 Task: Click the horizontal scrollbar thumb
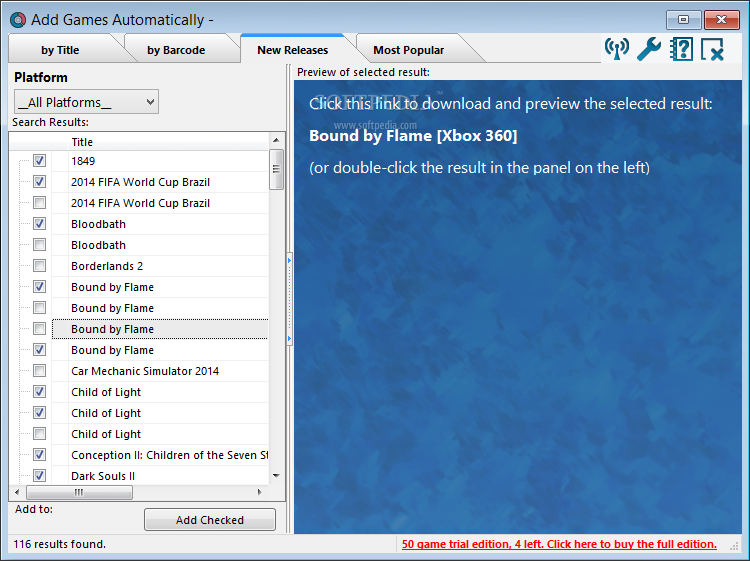(79, 492)
